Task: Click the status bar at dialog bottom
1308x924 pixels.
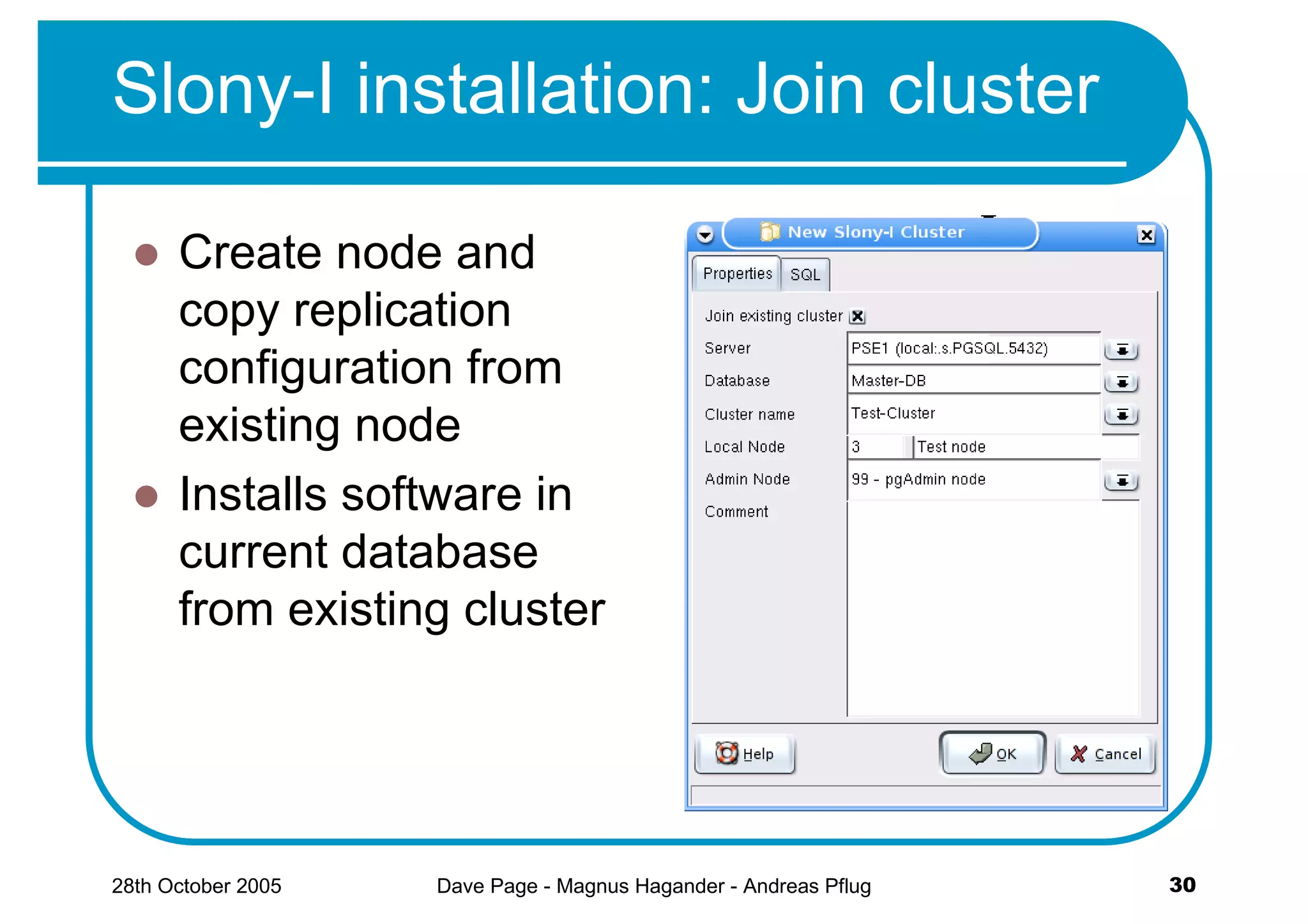Action: pos(925,795)
